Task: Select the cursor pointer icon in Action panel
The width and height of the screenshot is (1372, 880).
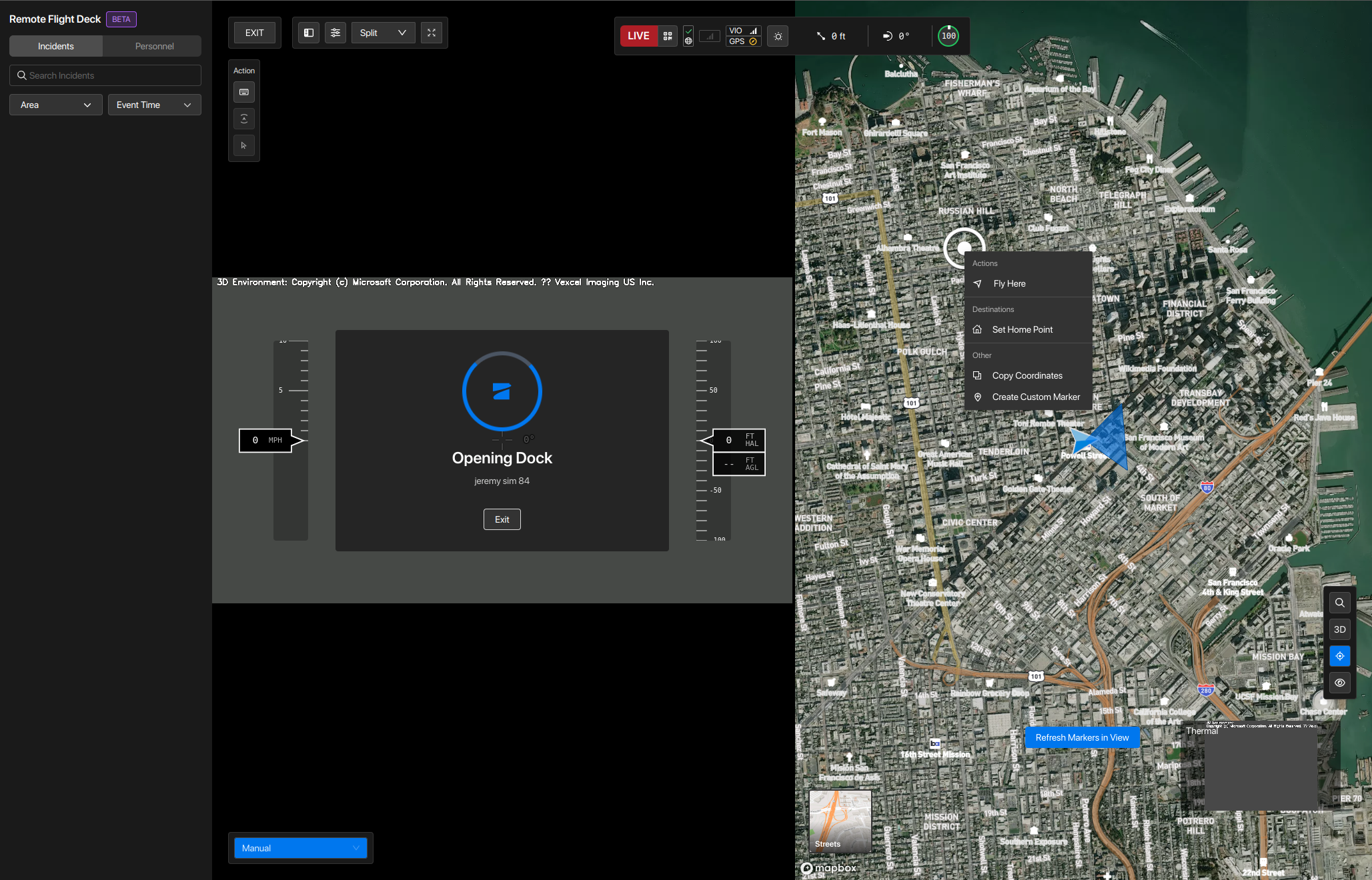Action: coord(244,145)
